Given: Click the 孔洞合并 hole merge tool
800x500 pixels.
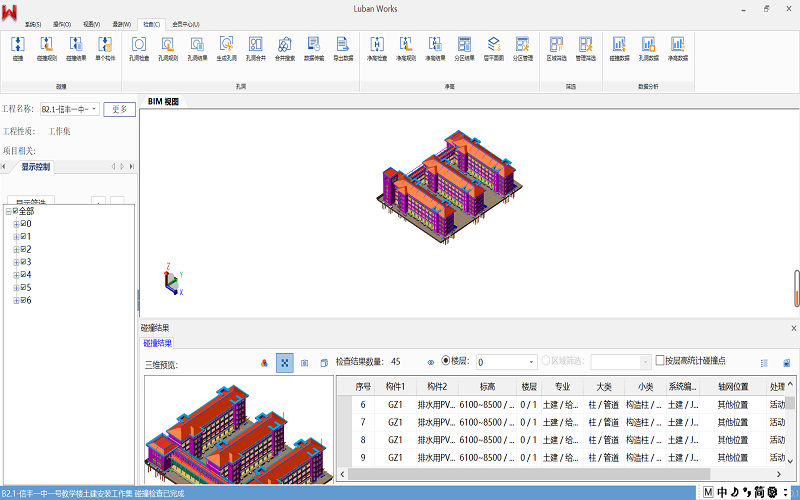Looking at the screenshot, I should pos(256,48).
